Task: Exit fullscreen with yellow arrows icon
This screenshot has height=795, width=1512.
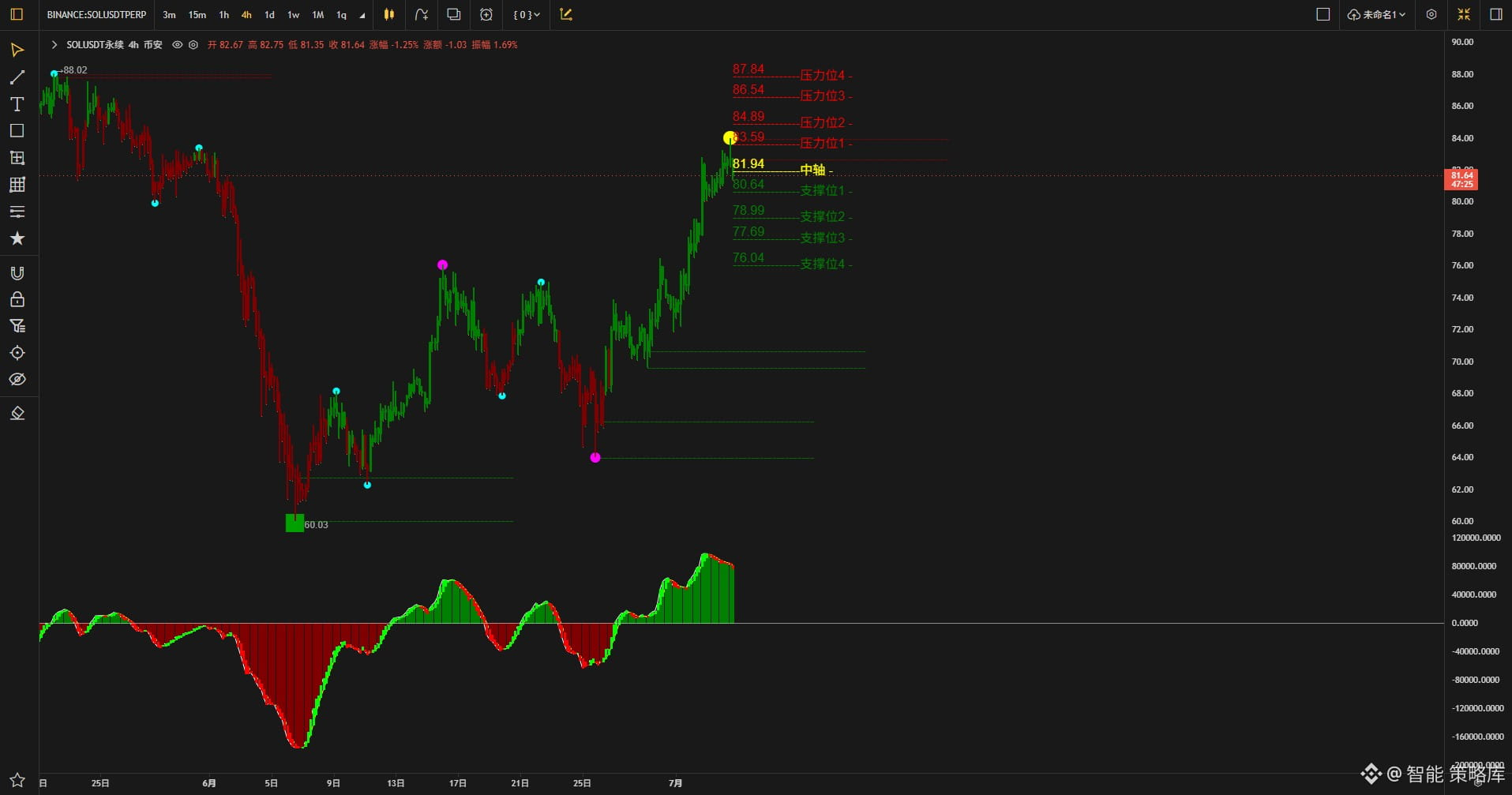Action: [x=1464, y=14]
